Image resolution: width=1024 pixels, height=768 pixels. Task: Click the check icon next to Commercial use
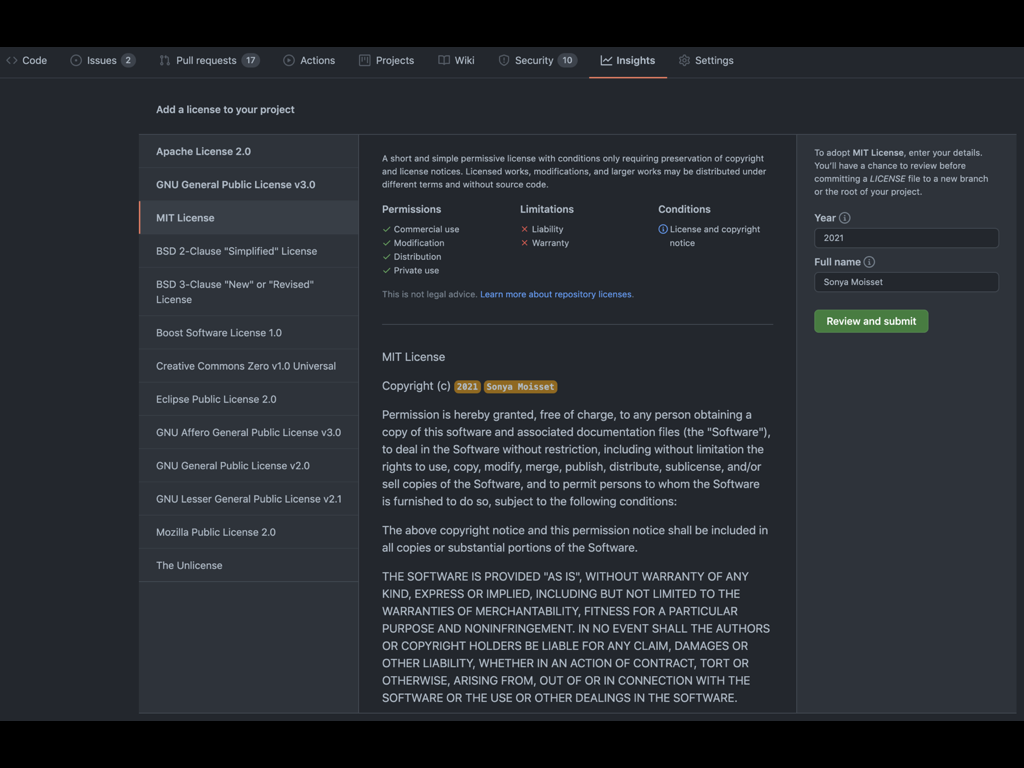[x=387, y=229]
